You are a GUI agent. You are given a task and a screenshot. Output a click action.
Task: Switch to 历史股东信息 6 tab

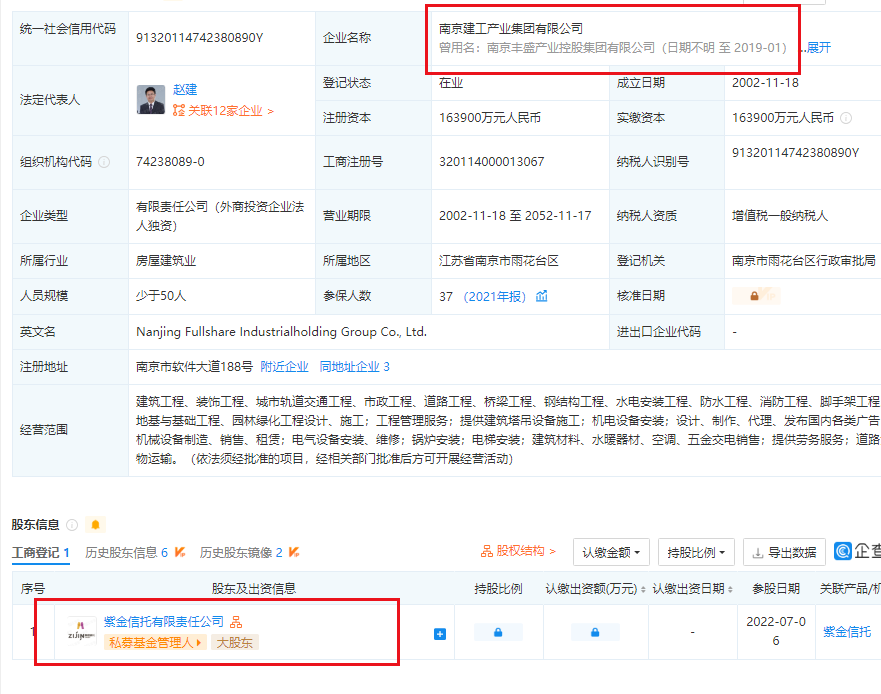[126, 553]
